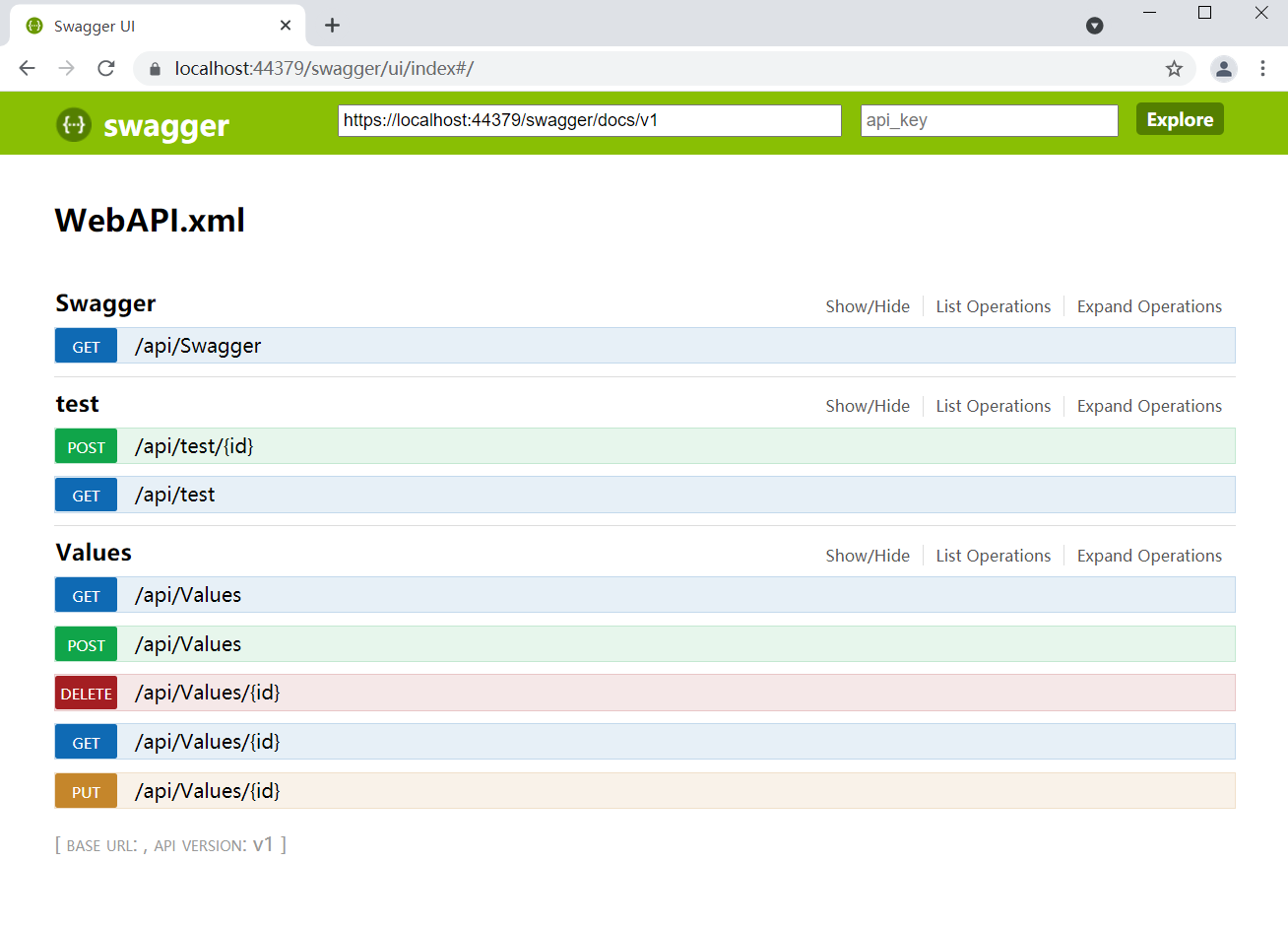Open the /api/Swagger endpoint path
This screenshot has width=1288, height=928.
click(x=198, y=346)
